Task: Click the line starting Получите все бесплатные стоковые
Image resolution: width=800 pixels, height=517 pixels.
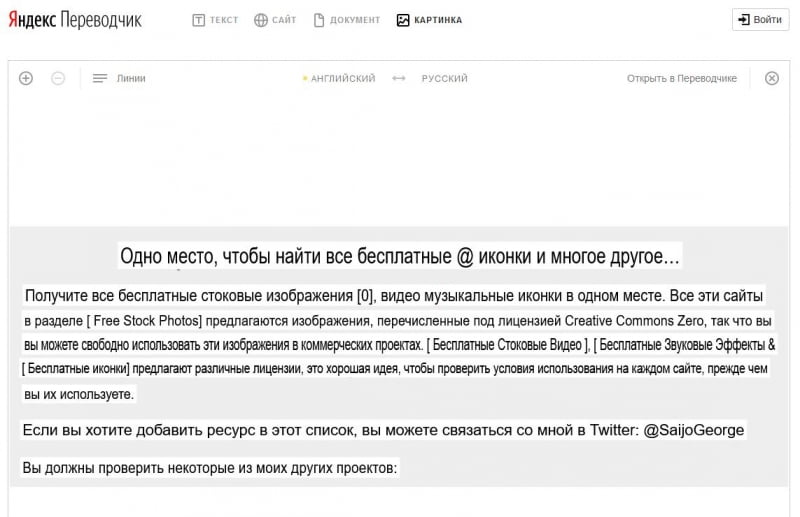Action: pos(393,296)
